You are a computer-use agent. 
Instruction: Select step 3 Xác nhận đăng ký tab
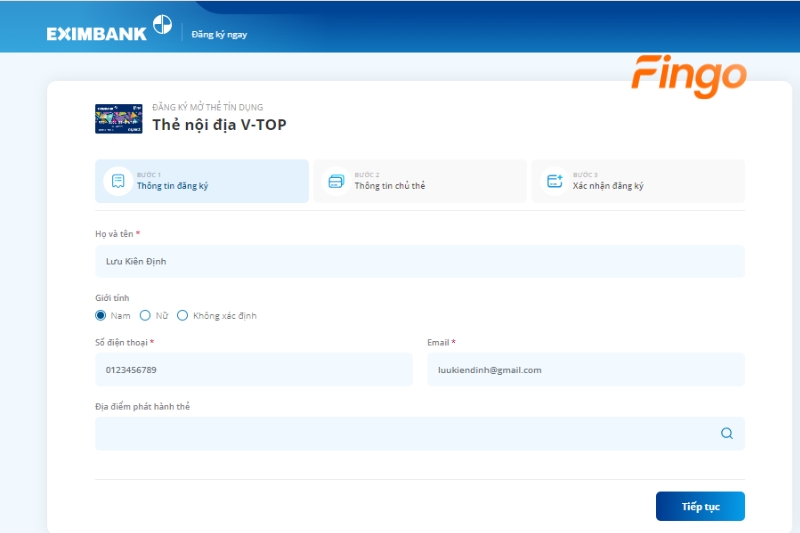(x=638, y=181)
